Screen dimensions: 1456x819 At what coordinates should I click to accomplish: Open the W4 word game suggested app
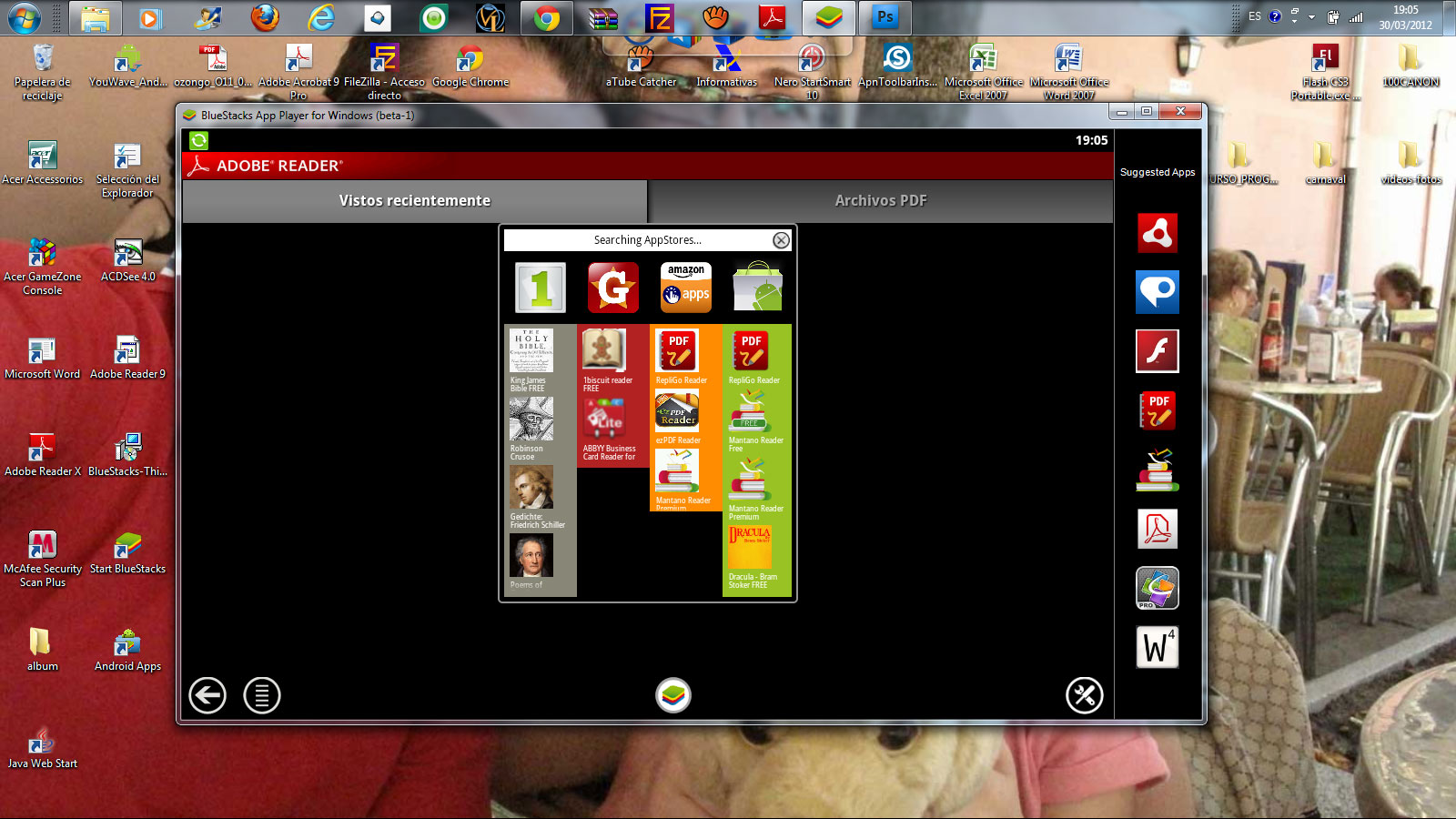click(1158, 647)
